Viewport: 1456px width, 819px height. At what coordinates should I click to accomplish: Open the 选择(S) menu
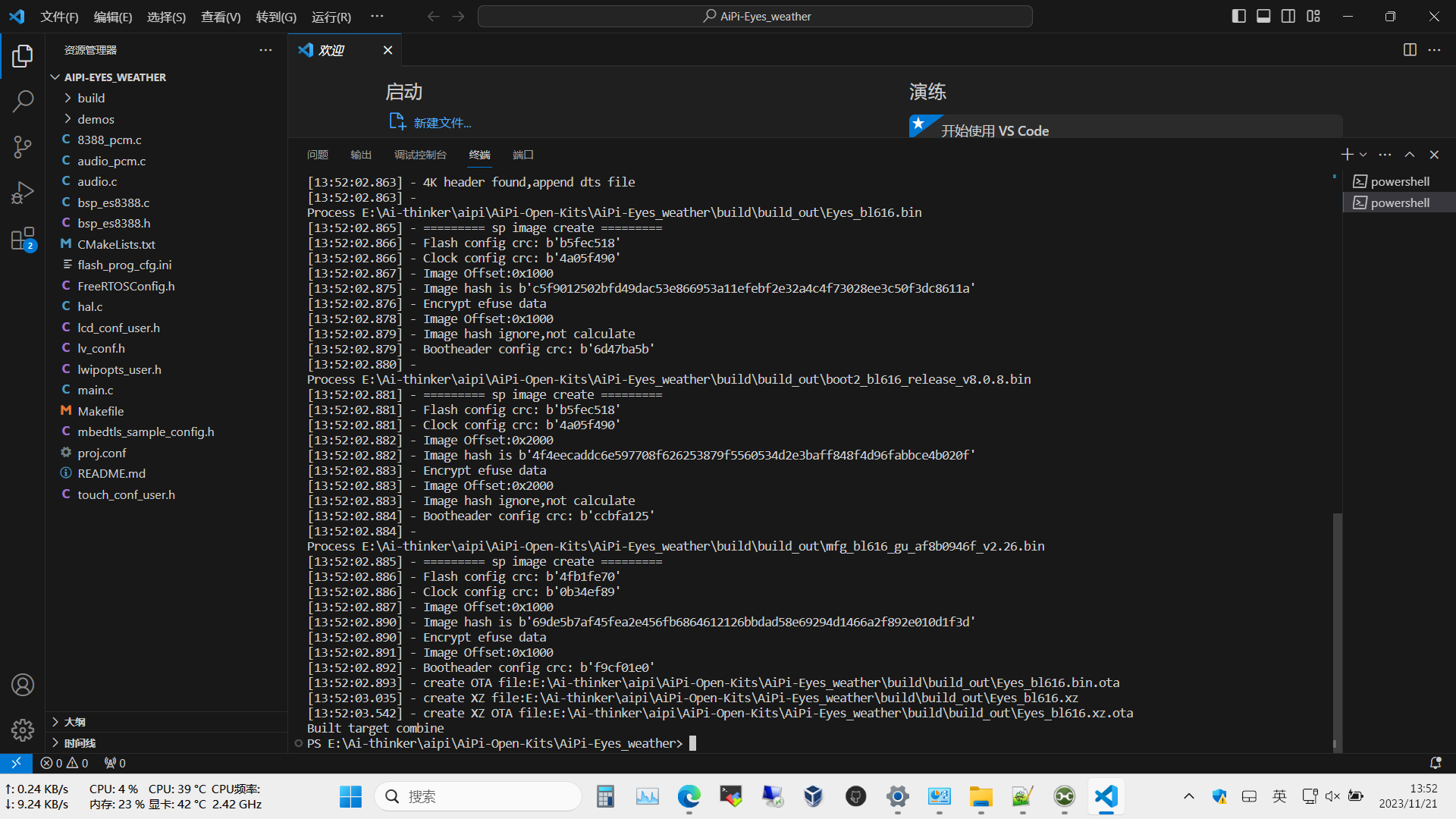(x=166, y=17)
